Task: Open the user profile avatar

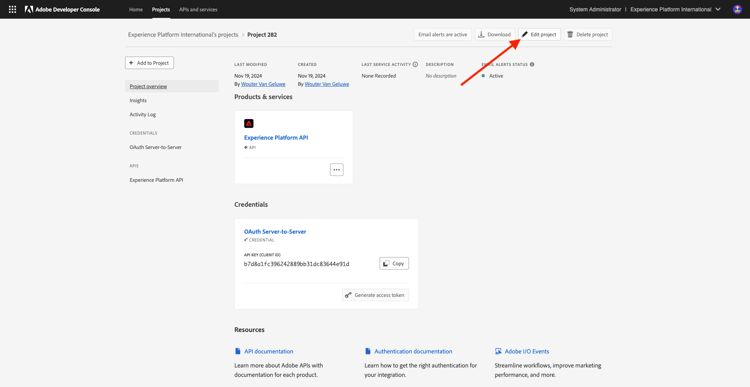Action: (737, 9)
